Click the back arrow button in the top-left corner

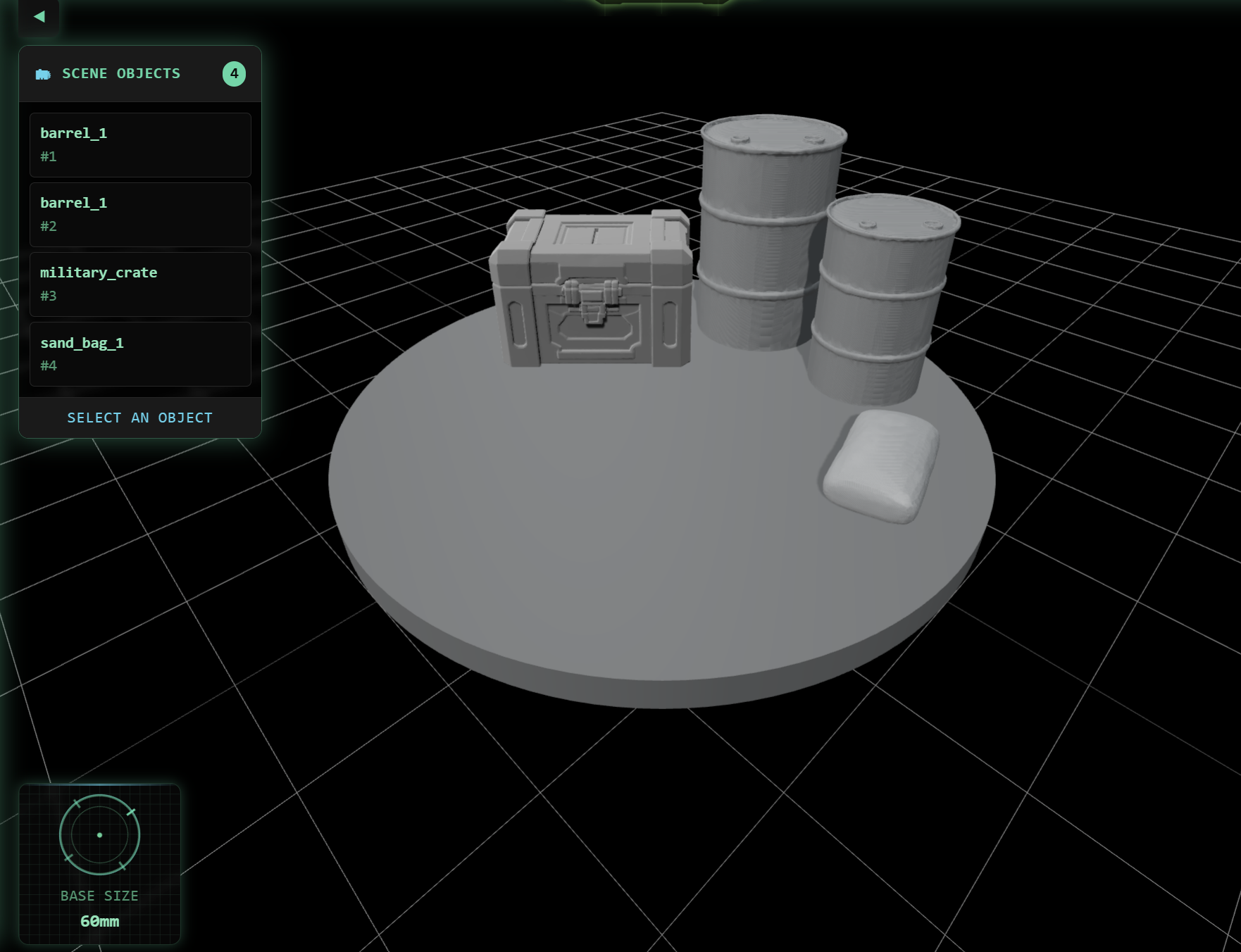pos(39,18)
